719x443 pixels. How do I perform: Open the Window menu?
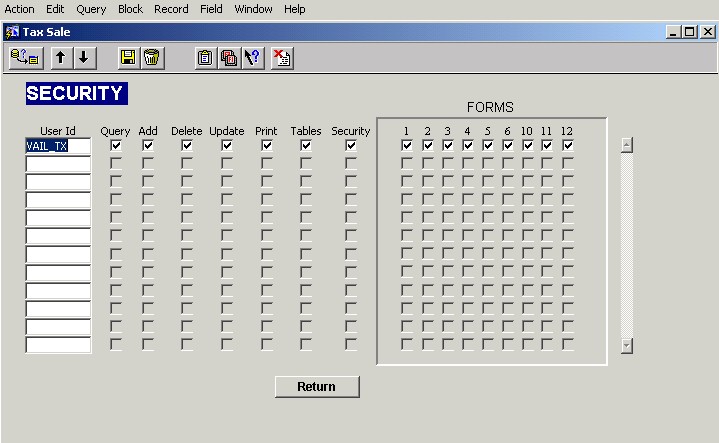(x=253, y=9)
